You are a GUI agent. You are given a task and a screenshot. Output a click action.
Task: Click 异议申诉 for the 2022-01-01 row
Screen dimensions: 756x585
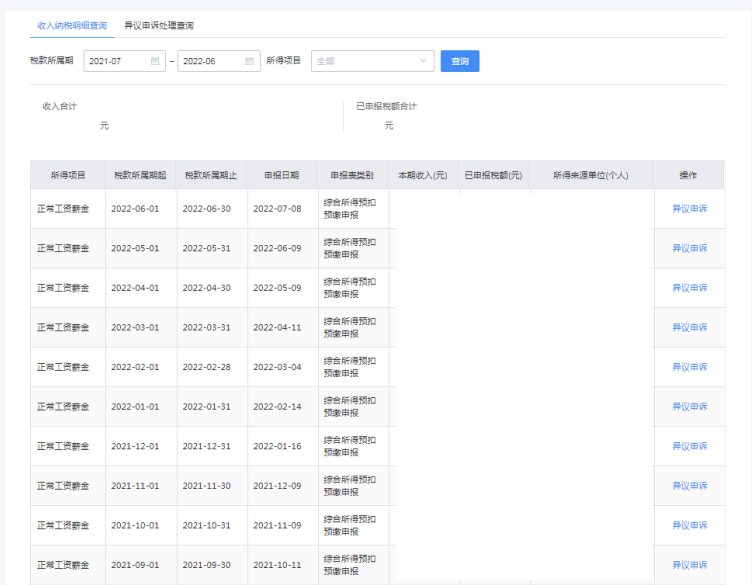coord(689,406)
